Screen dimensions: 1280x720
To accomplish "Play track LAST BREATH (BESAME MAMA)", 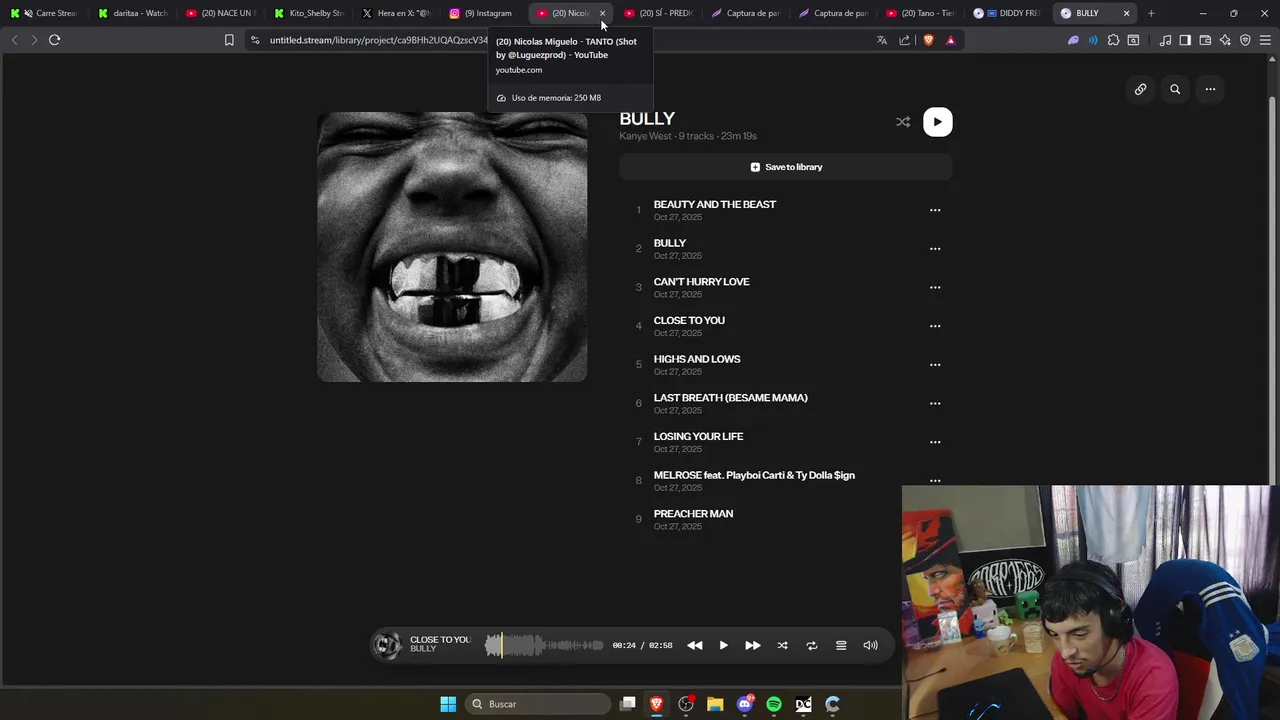I will click(730, 398).
